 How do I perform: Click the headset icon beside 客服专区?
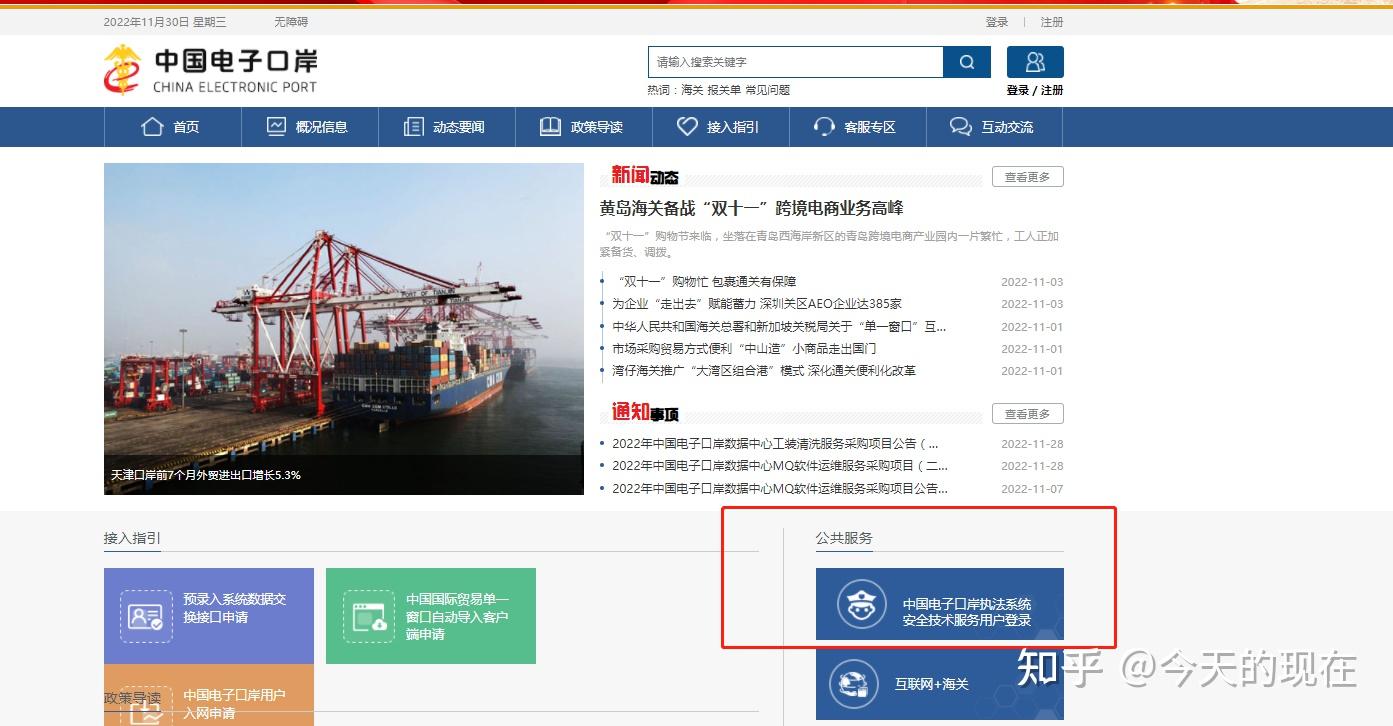click(x=824, y=127)
